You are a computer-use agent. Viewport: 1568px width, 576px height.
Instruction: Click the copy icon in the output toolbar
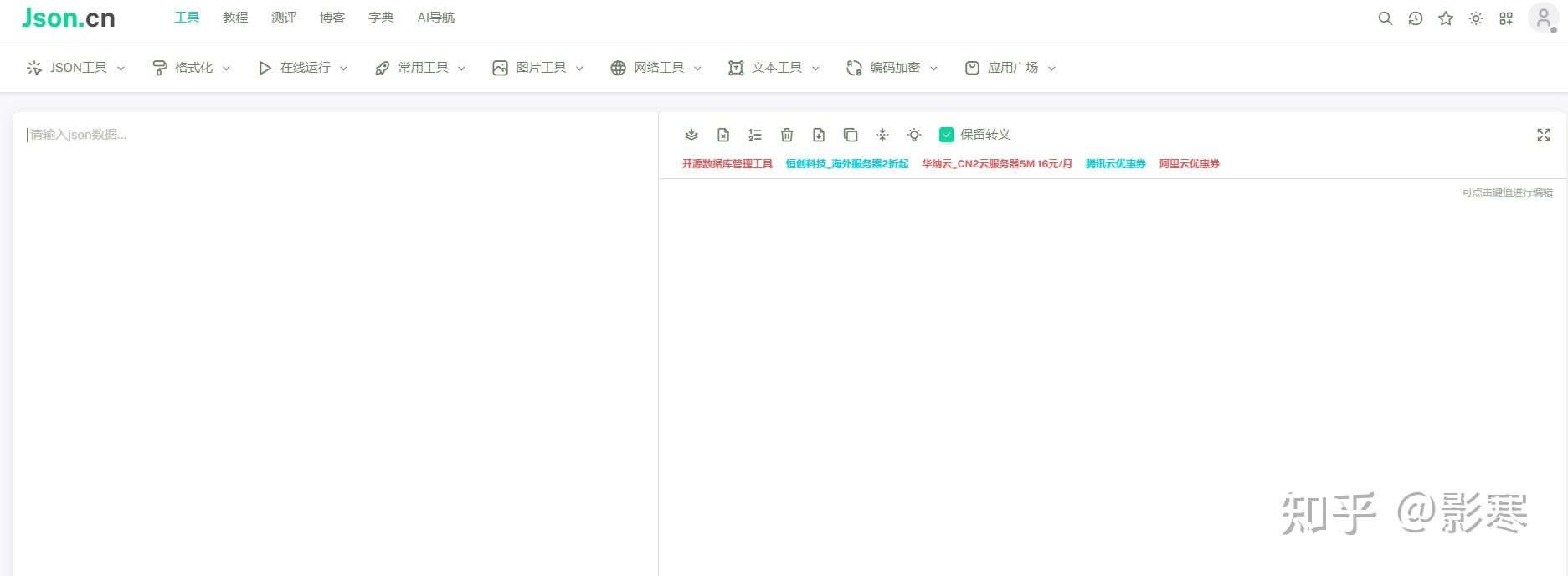click(851, 135)
